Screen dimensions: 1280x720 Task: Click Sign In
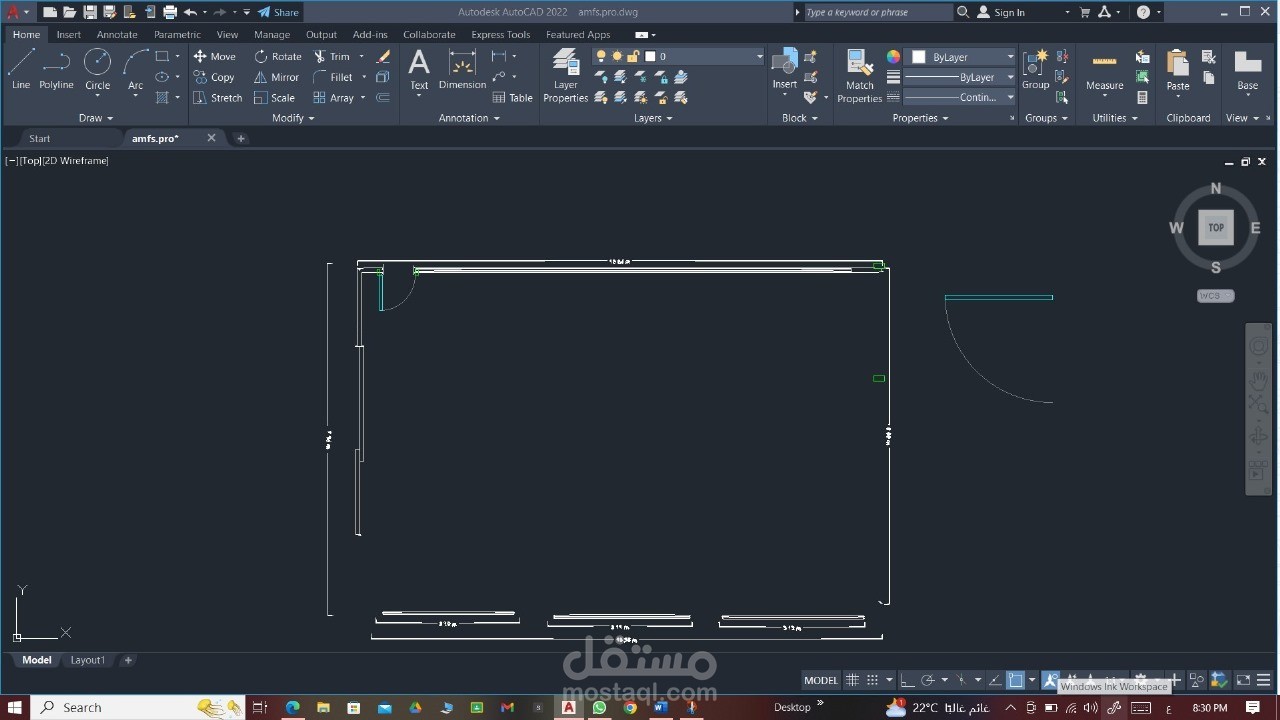[1001, 12]
